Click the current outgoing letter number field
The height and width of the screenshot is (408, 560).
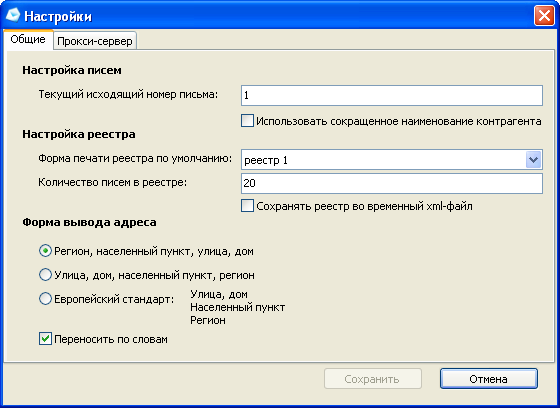[x=392, y=95]
